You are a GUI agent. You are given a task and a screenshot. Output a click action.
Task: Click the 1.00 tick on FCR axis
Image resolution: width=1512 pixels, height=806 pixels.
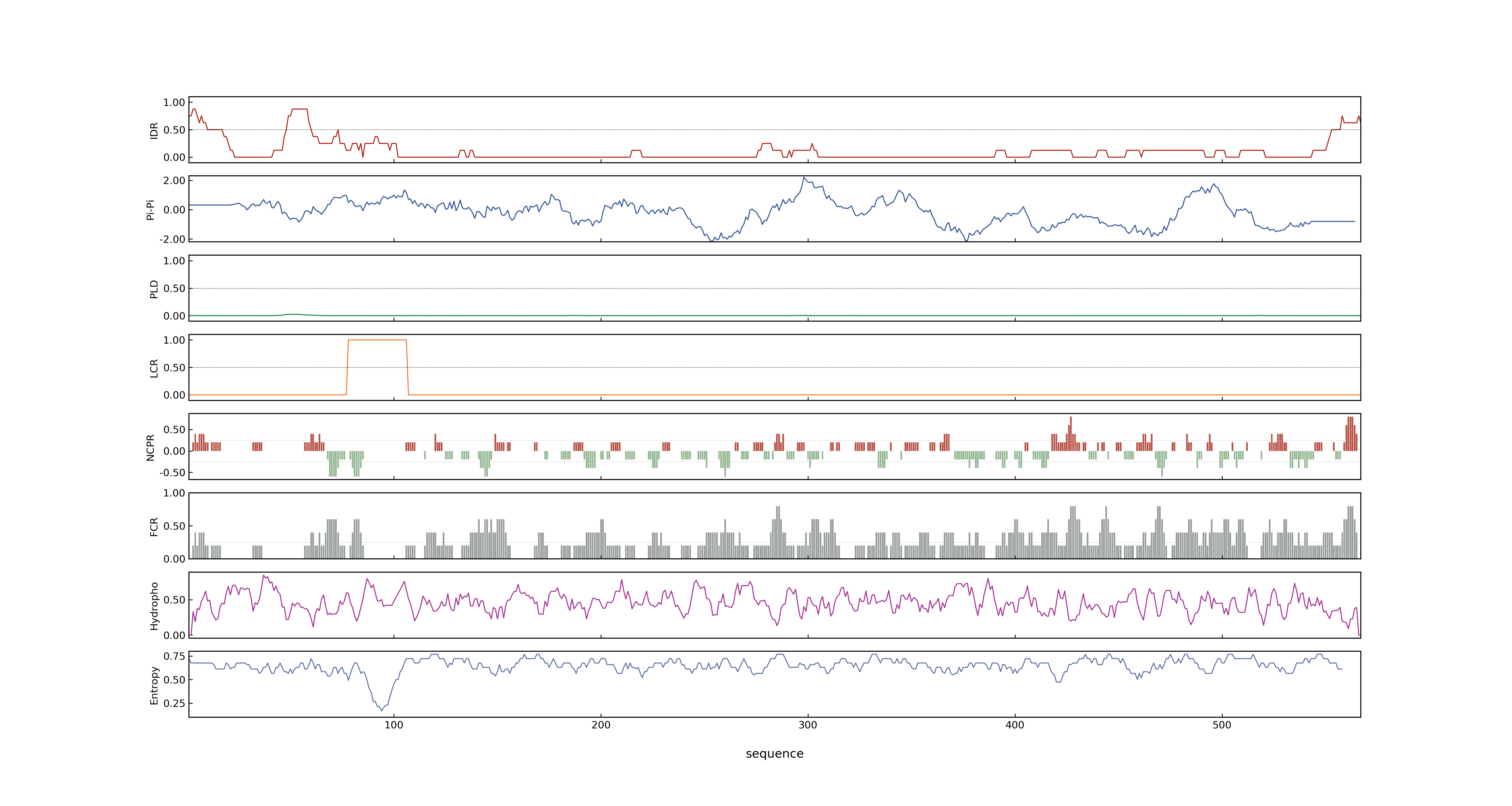(x=174, y=493)
